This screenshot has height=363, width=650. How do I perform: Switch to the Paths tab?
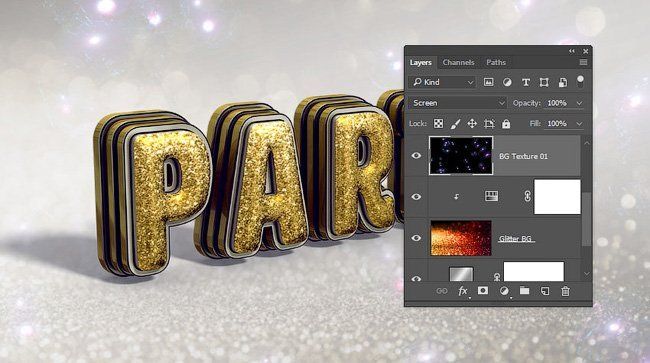click(496, 63)
